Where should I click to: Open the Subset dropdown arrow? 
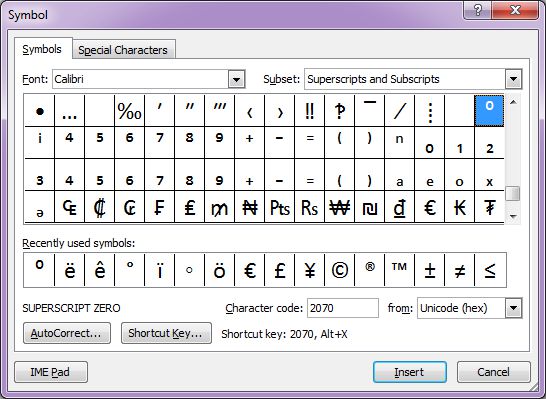(x=513, y=79)
